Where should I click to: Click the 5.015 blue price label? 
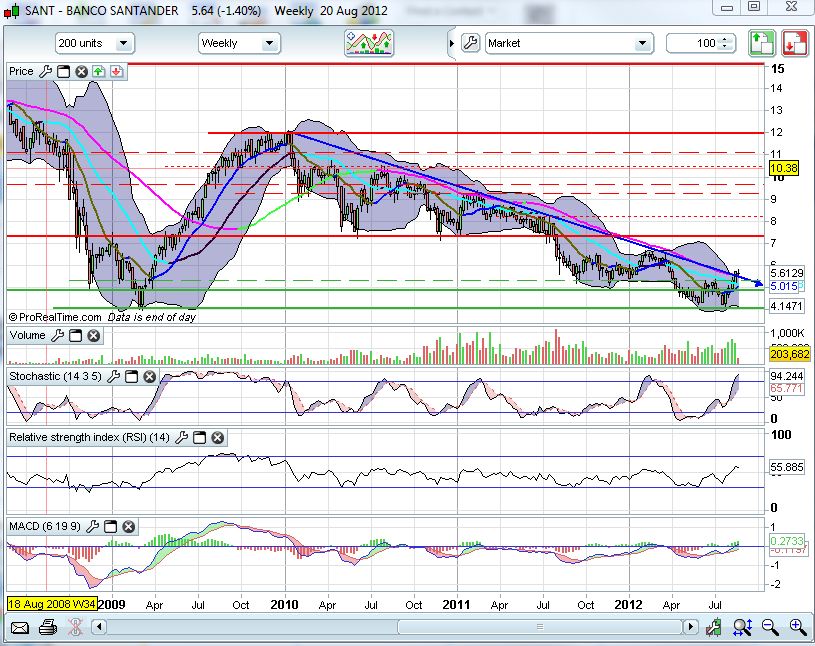pos(784,286)
